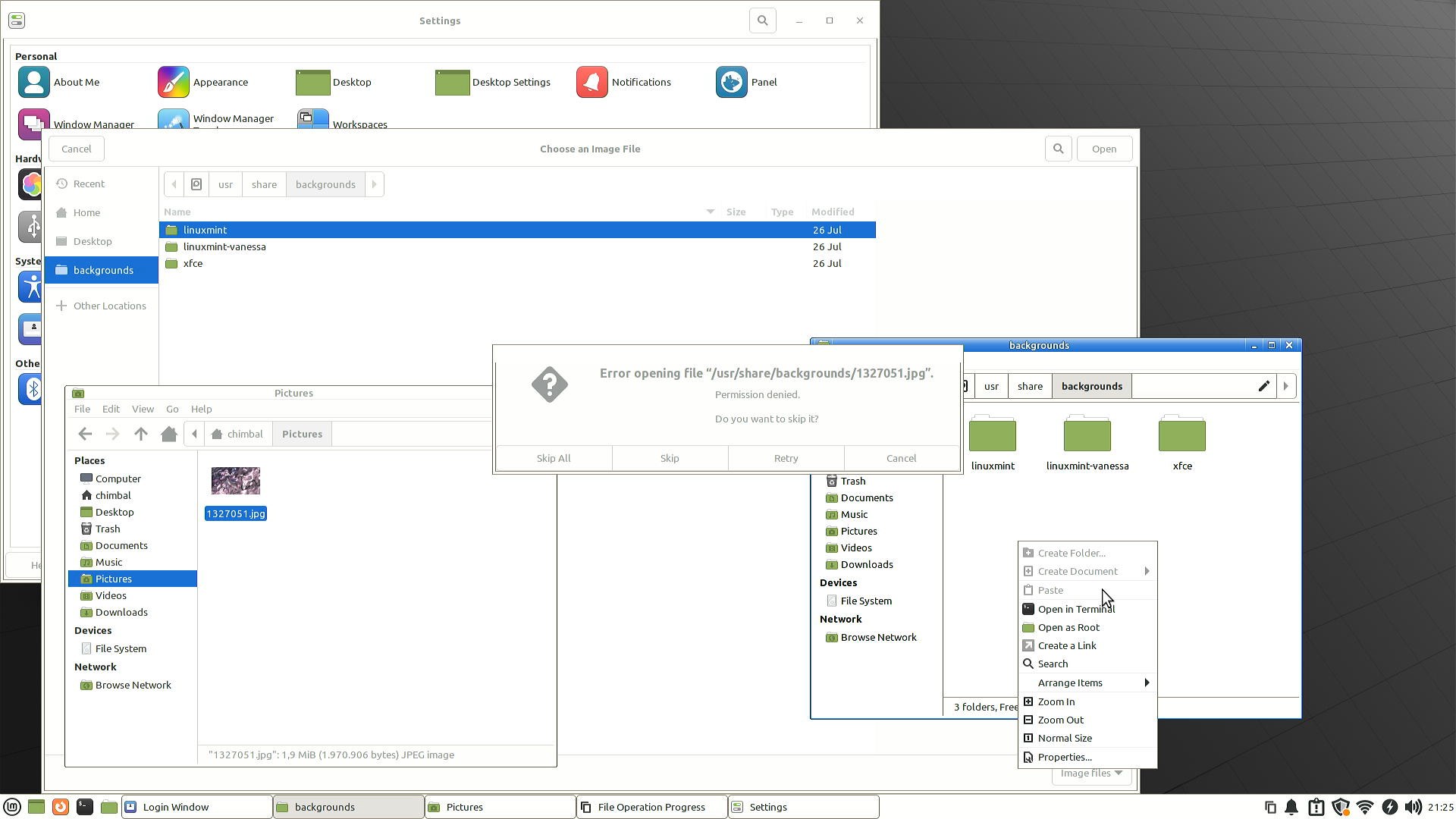
Task: Choose Properties in the context menu
Action: tap(1064, 757)
